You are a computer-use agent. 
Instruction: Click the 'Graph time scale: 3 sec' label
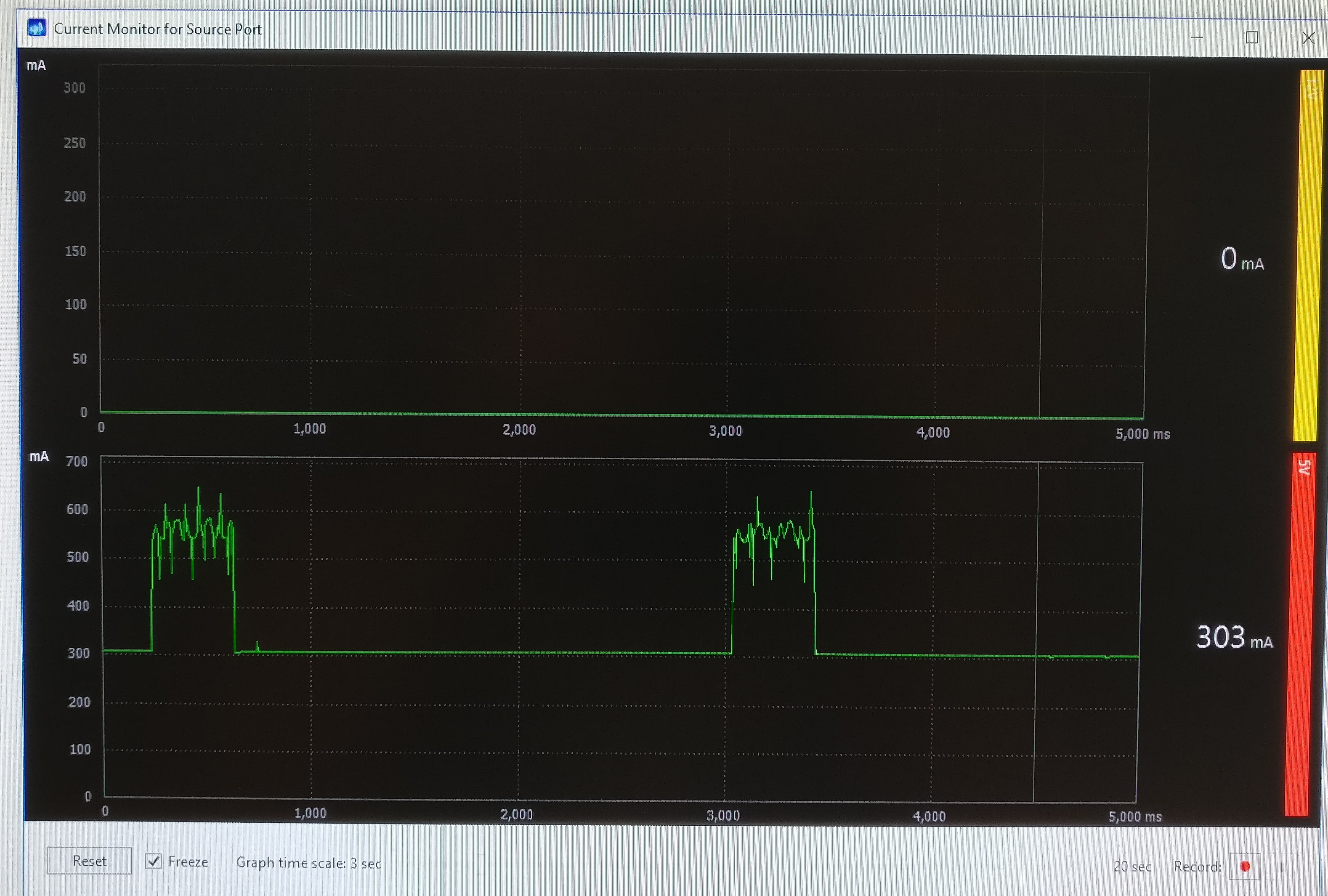click(308, 863)
